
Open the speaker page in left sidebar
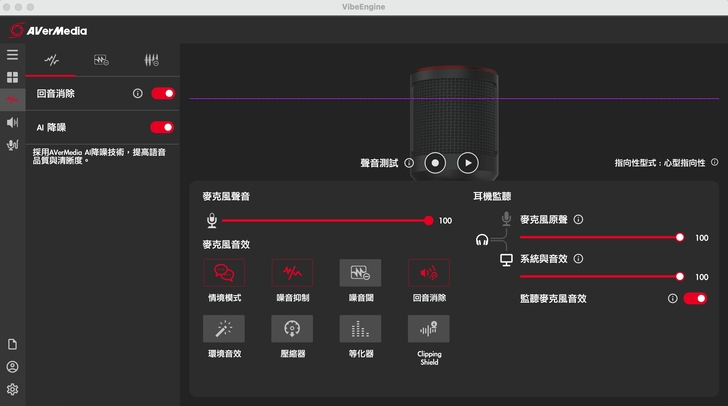[x=12, y=122]
